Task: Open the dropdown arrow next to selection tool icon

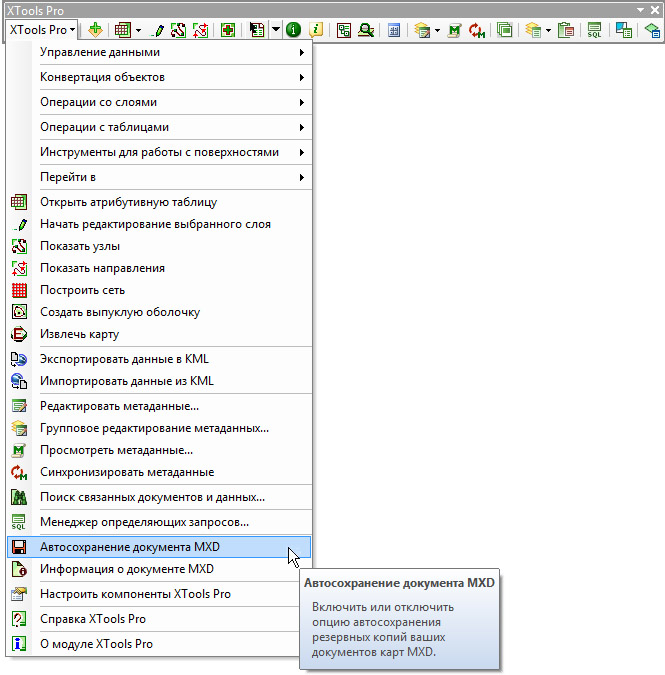Action: (275, 30)
